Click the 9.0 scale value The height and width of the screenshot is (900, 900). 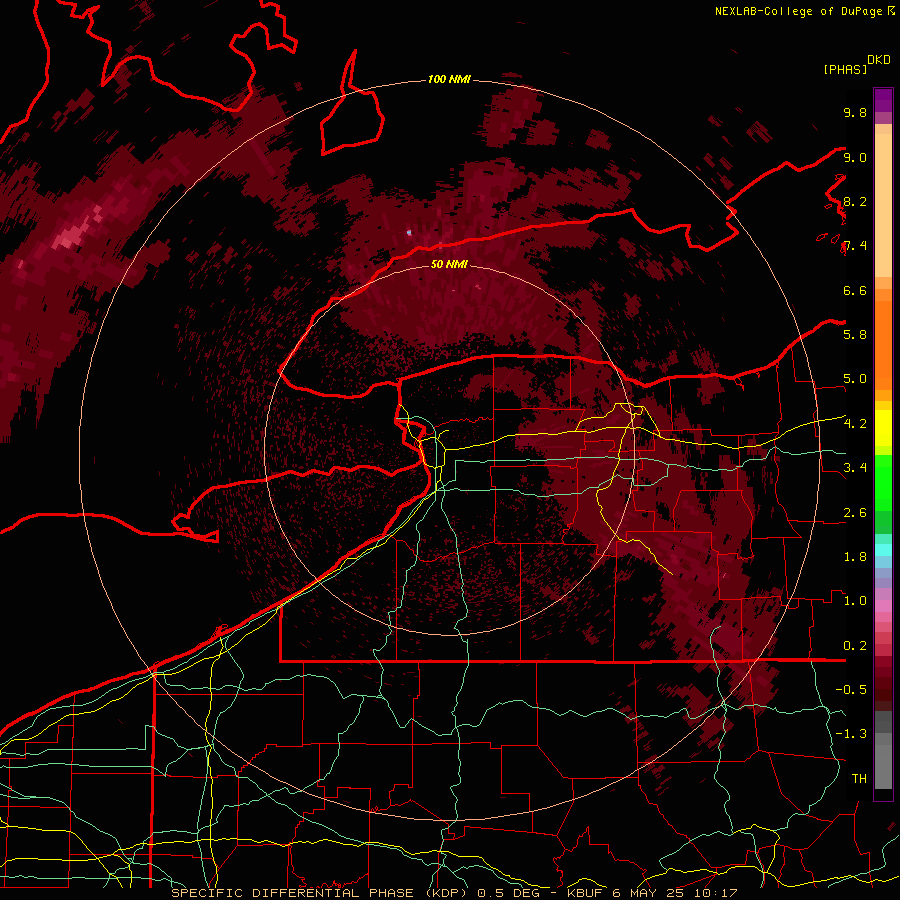click(855, 157)
